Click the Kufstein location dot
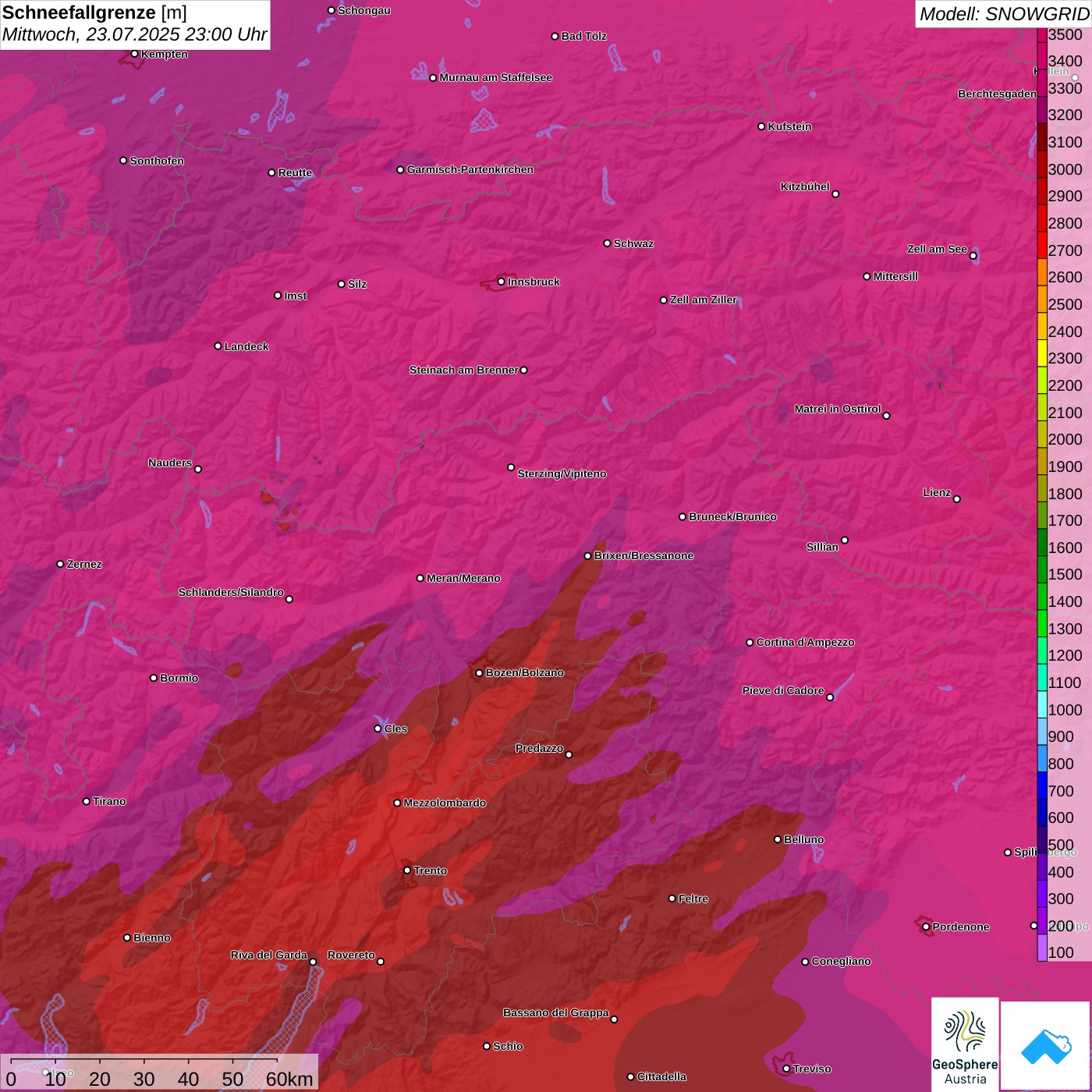The height and width of the screenshot is (1092, 1092). click(761, 126)
